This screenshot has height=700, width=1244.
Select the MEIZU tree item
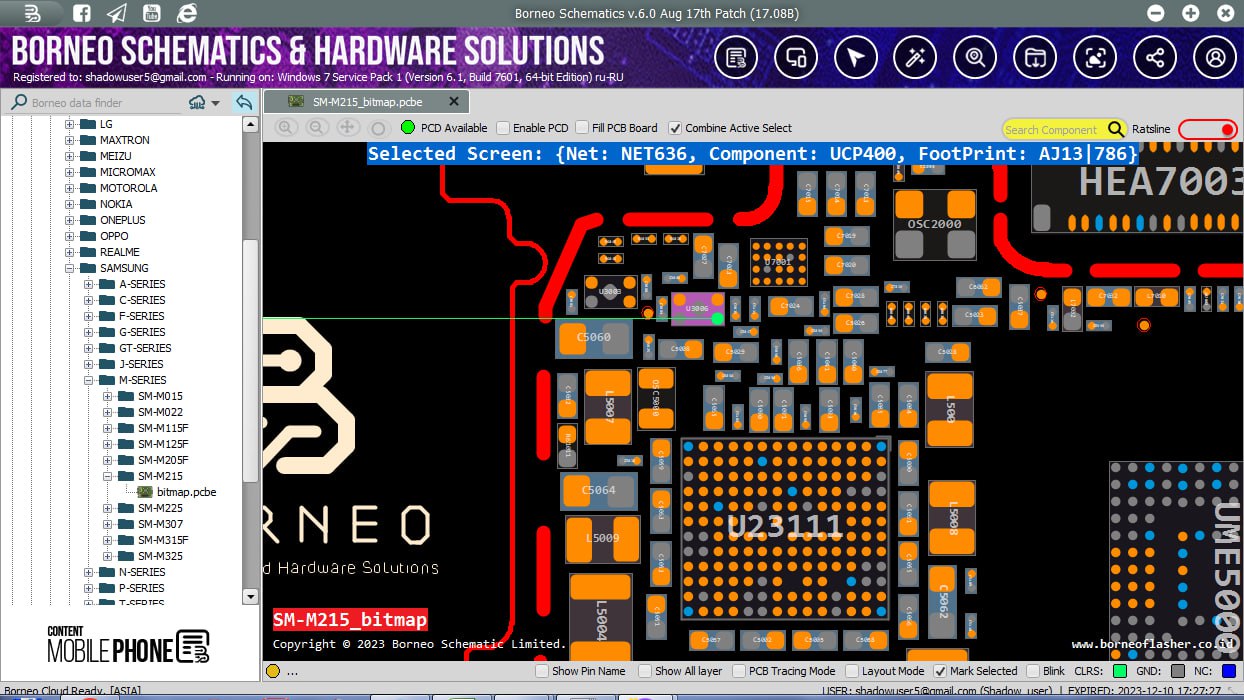pos(115,156)
